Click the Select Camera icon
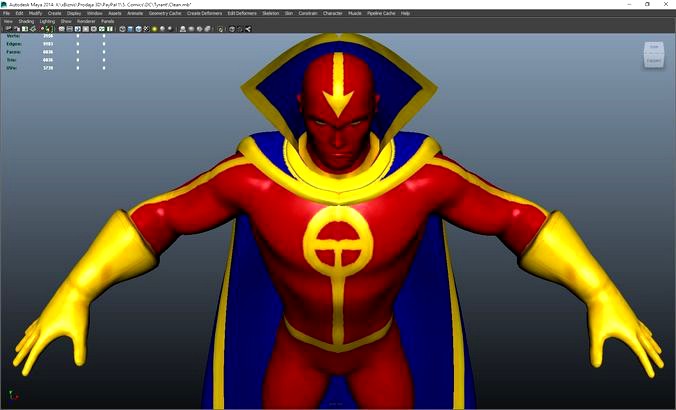 click(8, 29)
